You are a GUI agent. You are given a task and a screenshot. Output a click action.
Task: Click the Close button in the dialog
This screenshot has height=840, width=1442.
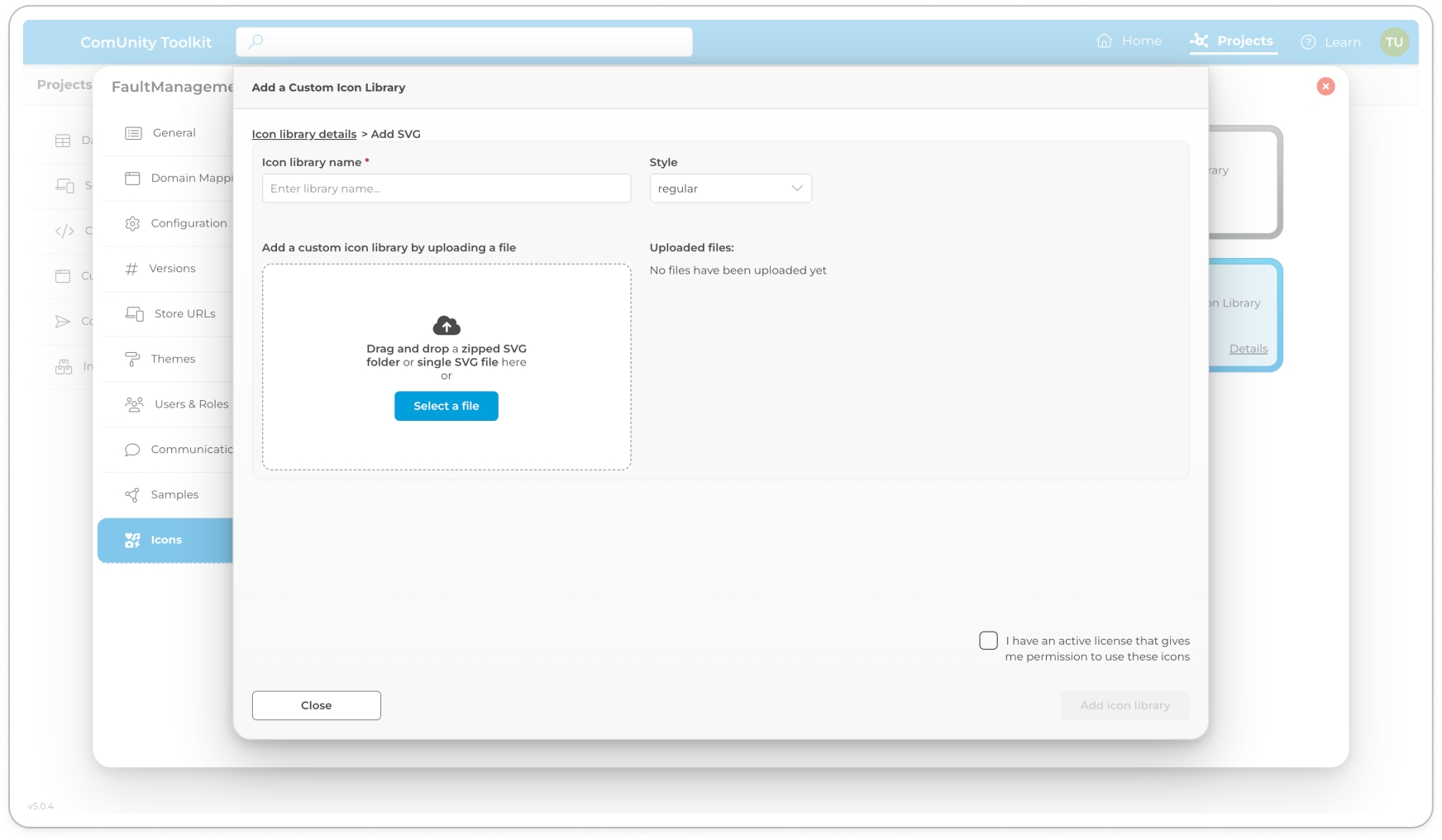click(x=316, y=705)
